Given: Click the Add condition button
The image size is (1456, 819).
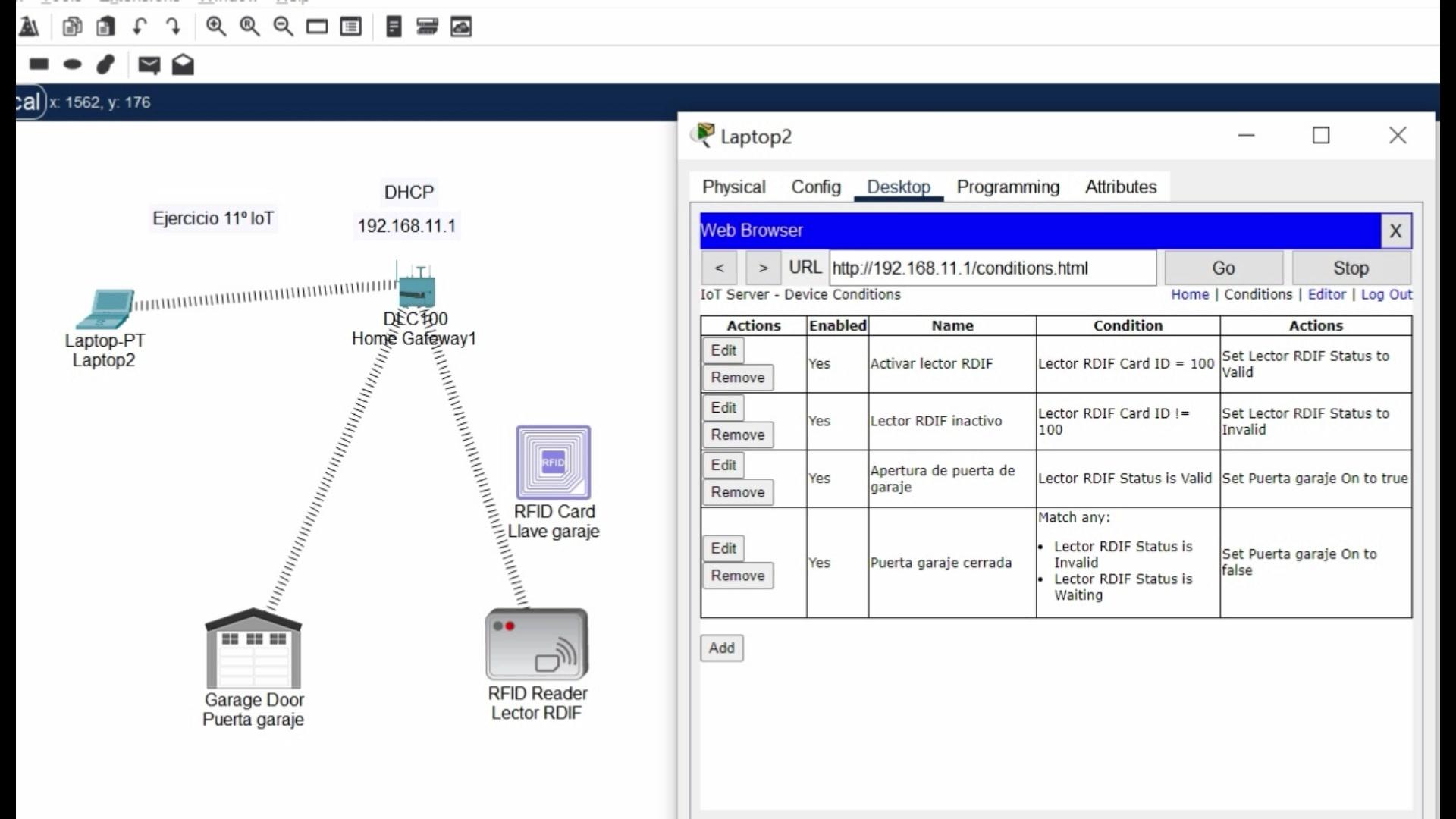Looking at the screenshot, I should (x=721, y=648).
